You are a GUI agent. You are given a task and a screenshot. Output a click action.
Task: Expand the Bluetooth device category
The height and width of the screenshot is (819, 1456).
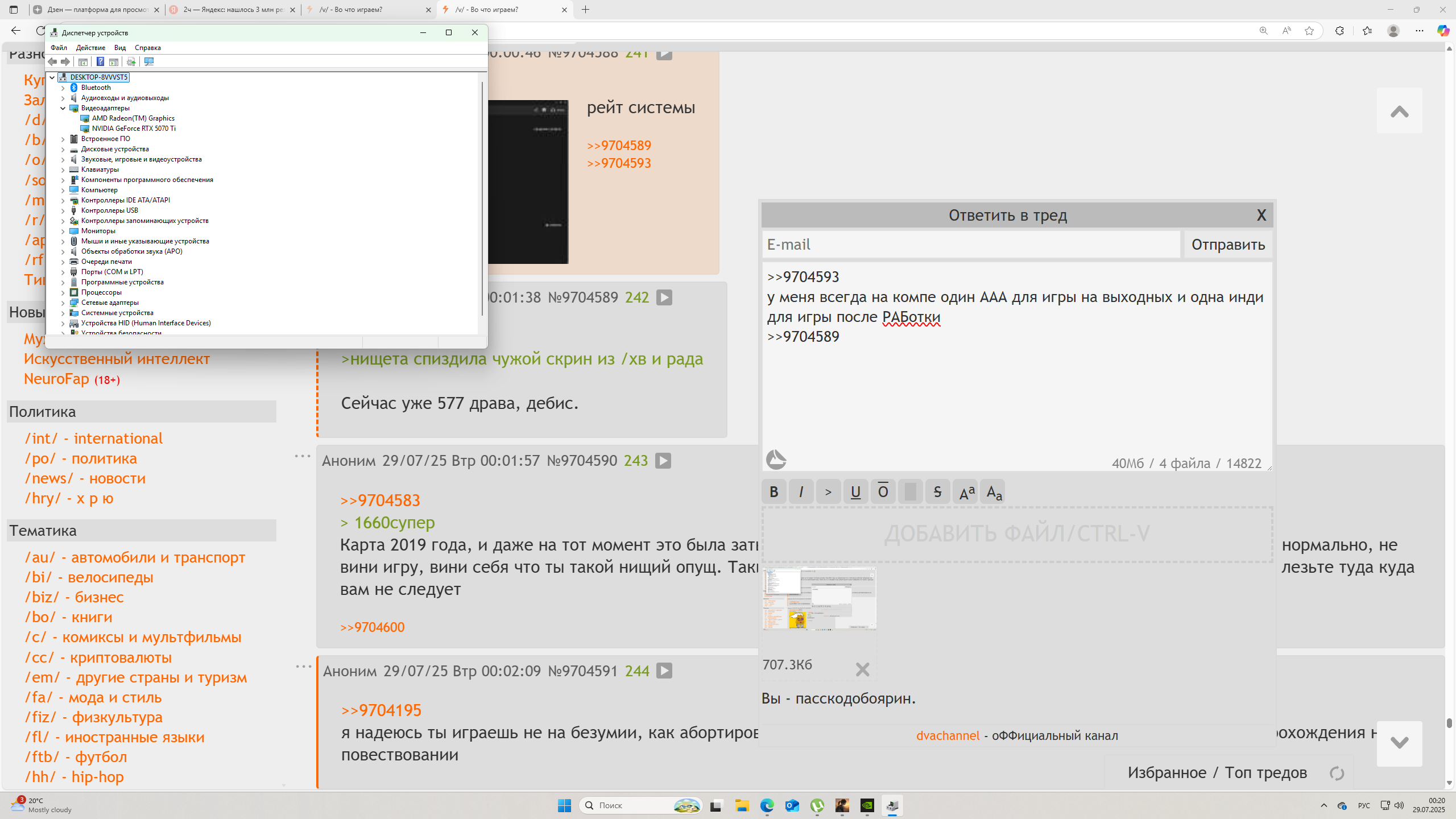63,88
